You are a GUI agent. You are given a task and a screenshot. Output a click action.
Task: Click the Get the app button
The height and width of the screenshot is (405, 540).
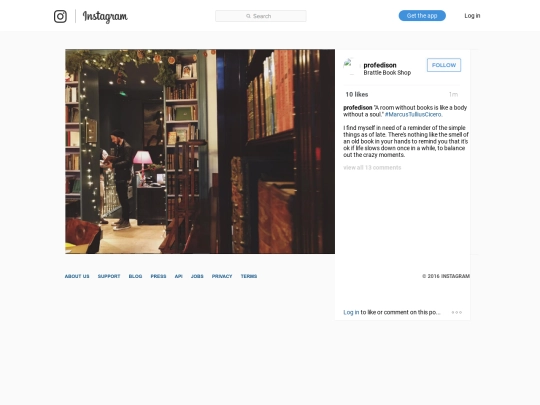click(422, 15)
